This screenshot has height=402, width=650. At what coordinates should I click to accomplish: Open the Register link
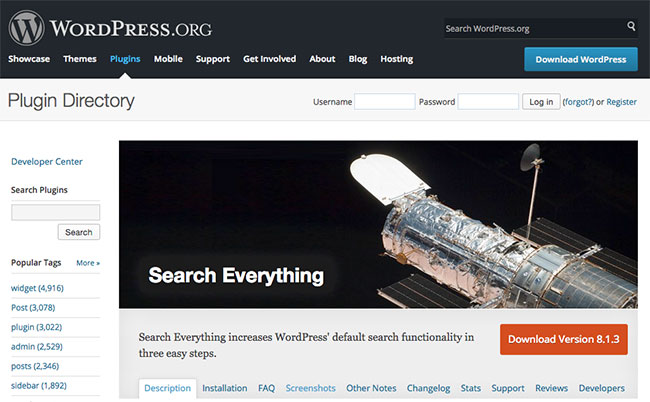tap(621, 102)
